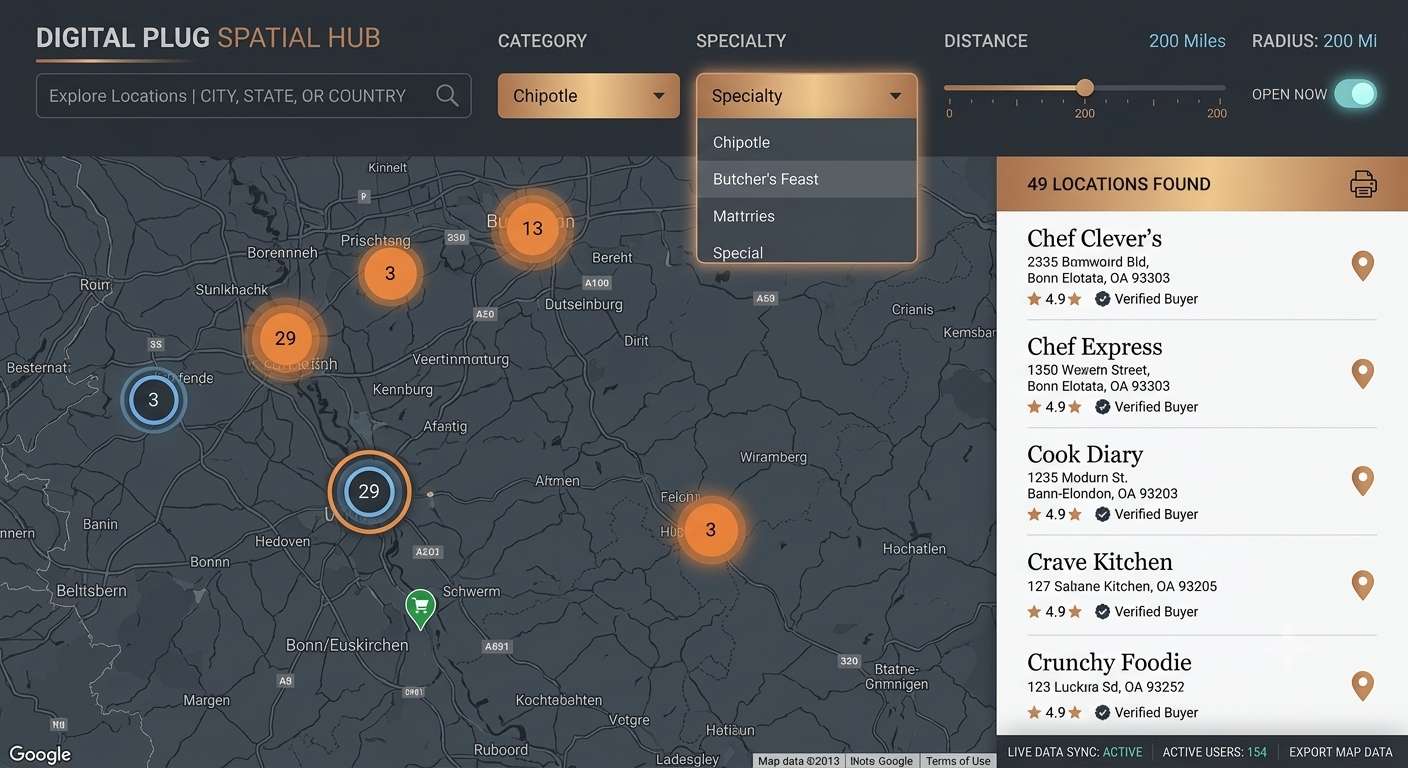
Task: Click the green shopping cart map marker
Action: pyautogui.click(x=420, y=607)
